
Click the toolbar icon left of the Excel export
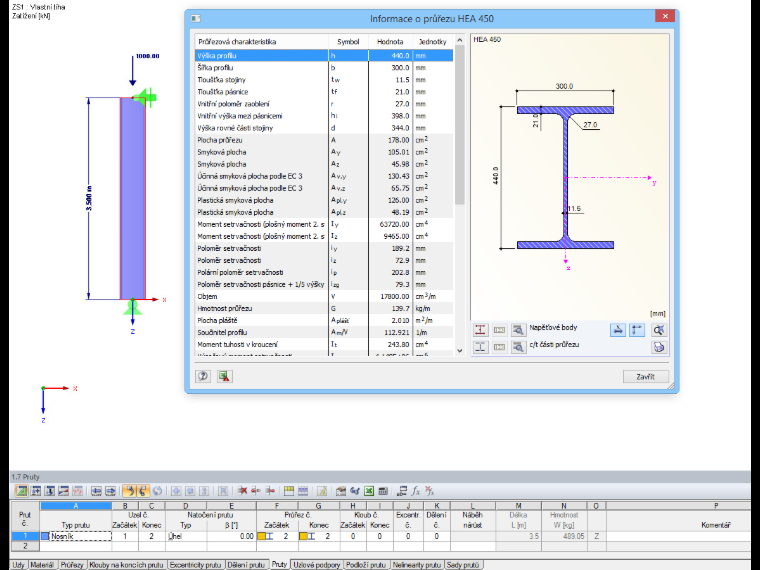click(355, 491)
